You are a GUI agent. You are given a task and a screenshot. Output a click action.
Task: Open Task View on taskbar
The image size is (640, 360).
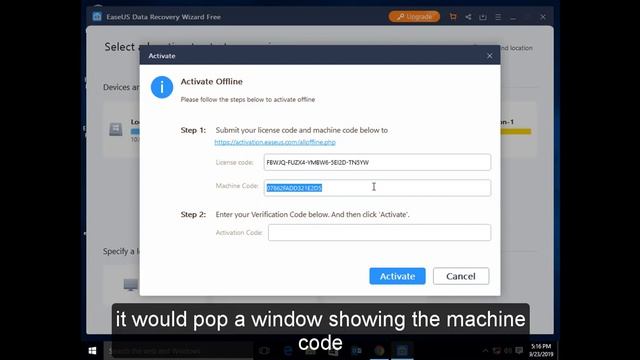(x=264, y=351)
